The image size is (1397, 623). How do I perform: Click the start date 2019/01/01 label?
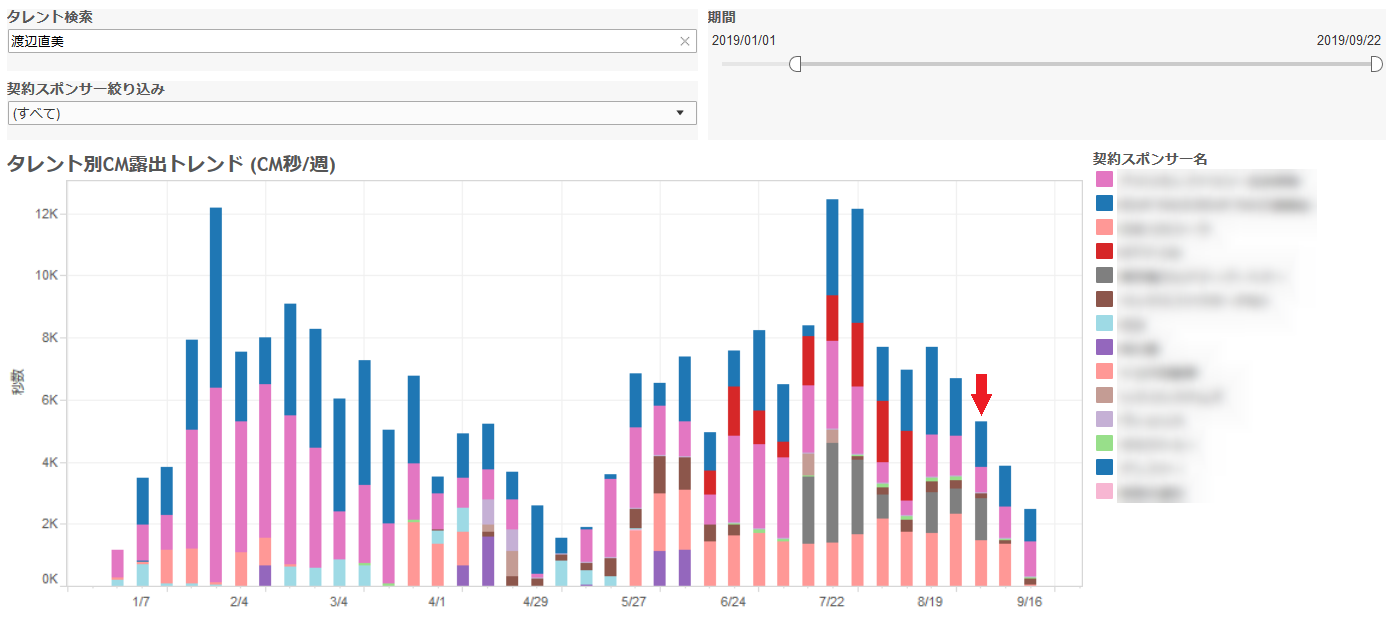click(743, 40)
